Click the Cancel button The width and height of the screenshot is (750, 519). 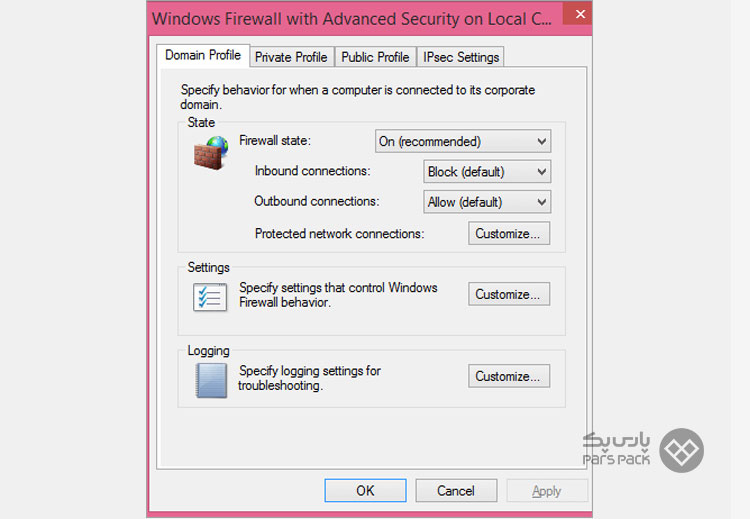click(x=456, y=490)
